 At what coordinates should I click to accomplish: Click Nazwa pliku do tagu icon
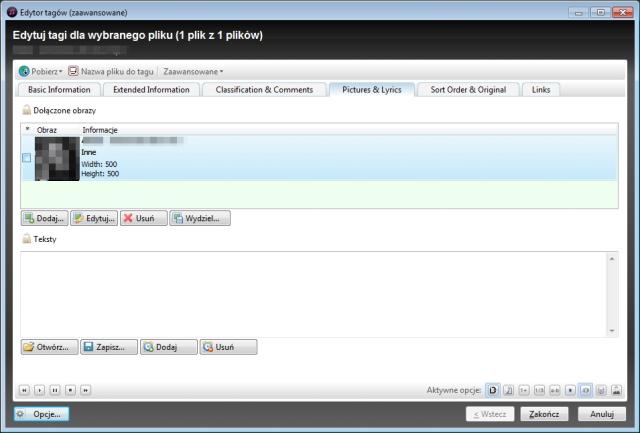pyautogui.click(x=73, y=71)
